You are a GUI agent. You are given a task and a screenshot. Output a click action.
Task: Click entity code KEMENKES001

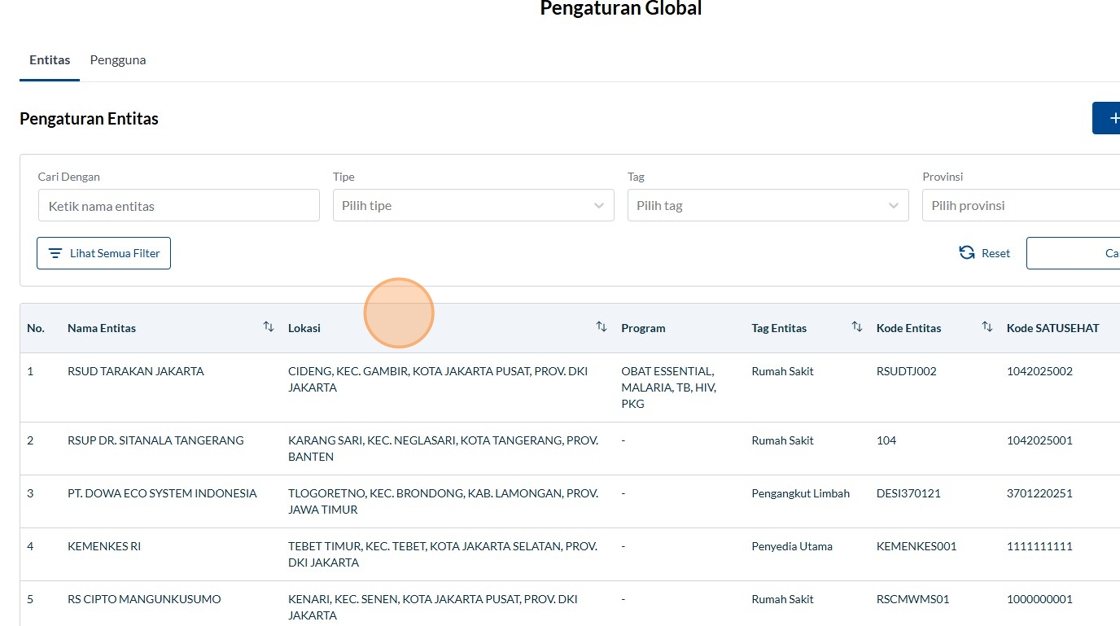pos(916,546)
